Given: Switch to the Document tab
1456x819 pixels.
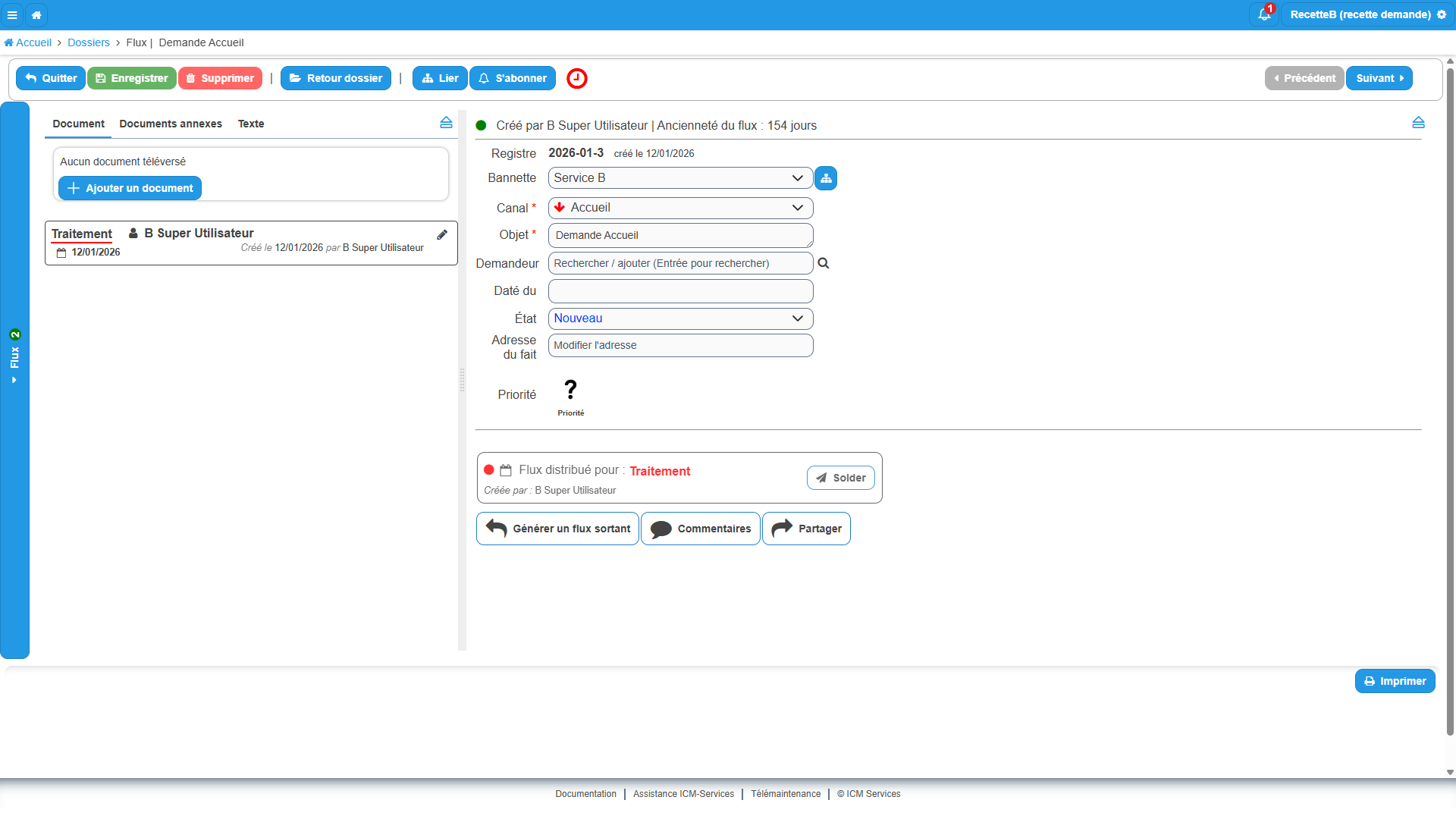Looking at the screenshot, I should [78, 124].
